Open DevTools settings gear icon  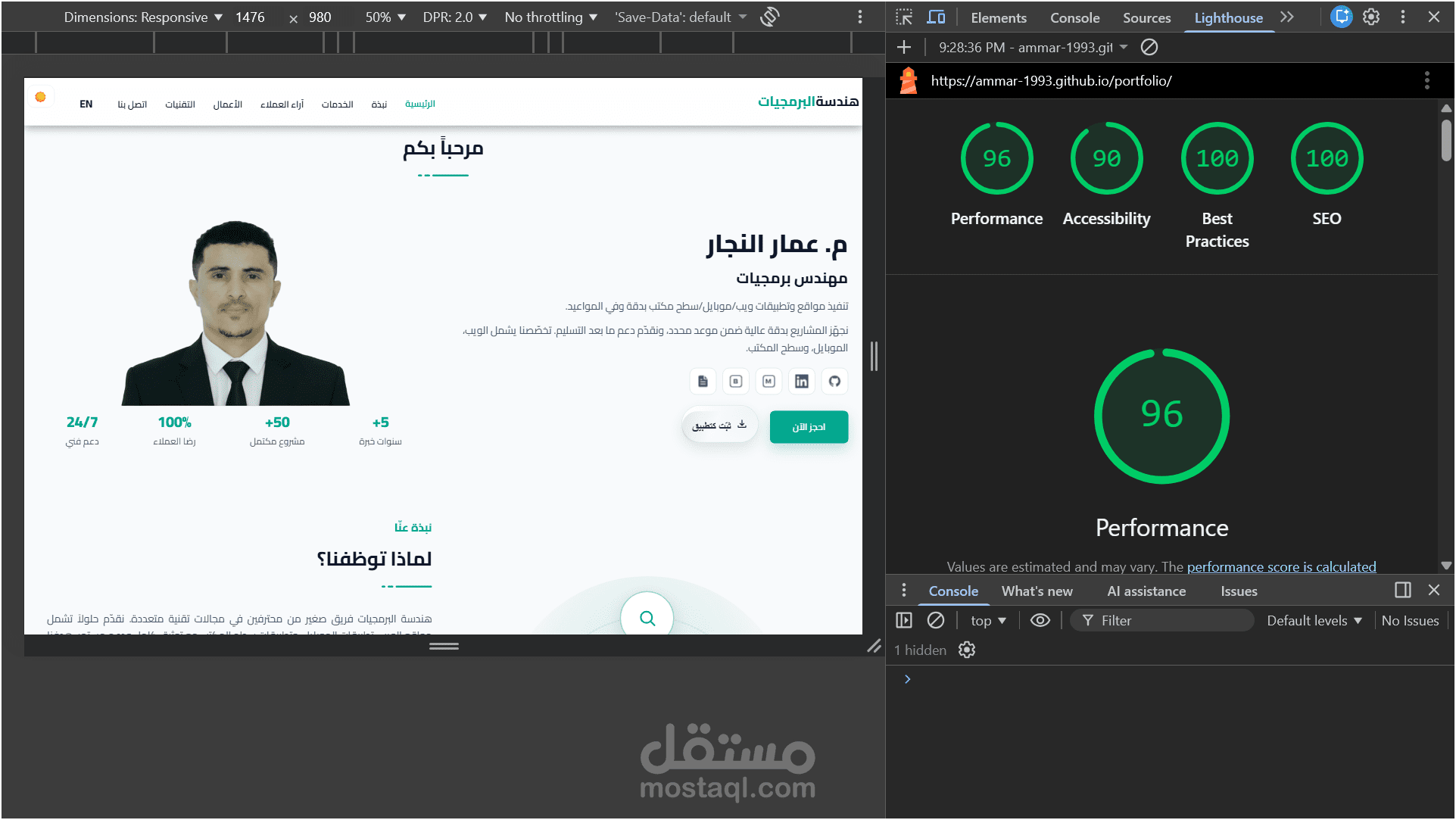pyautogui.click(x=1371, y=17)
